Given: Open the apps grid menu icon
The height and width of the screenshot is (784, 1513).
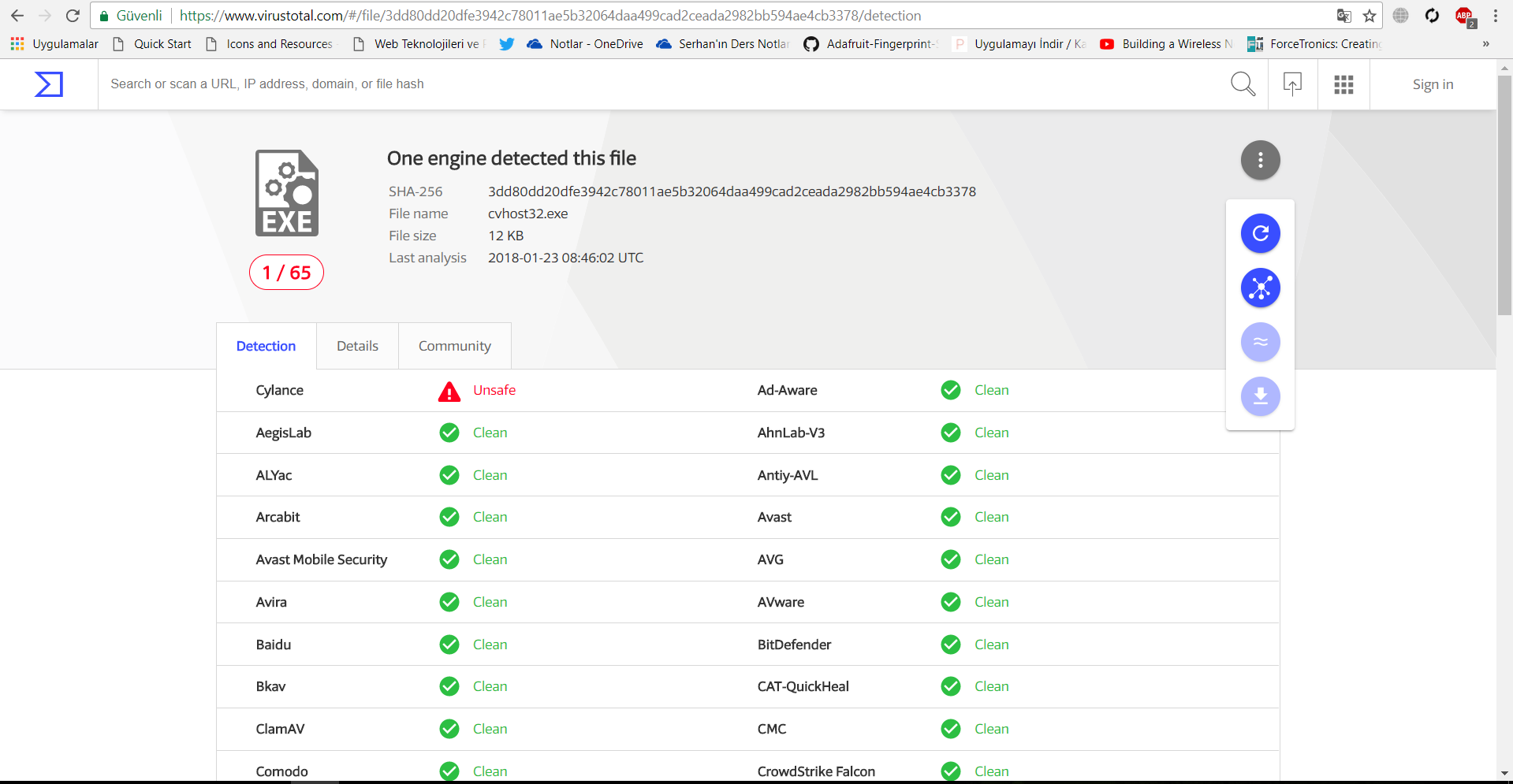Looking at the screenshot, I should click(x=1343, y=84).
